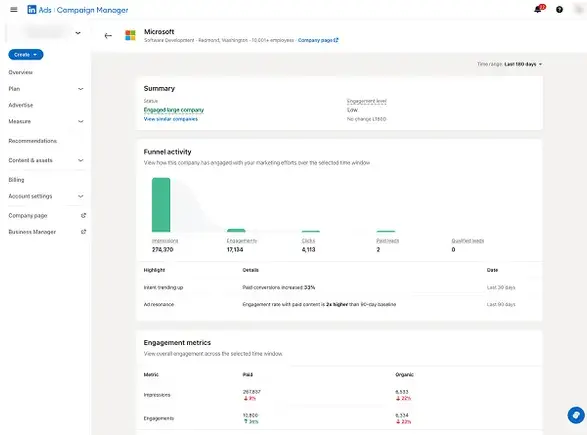Open the floating chat support button
Image resolution: width=587 pixels, height=435 pixels.
576,415
